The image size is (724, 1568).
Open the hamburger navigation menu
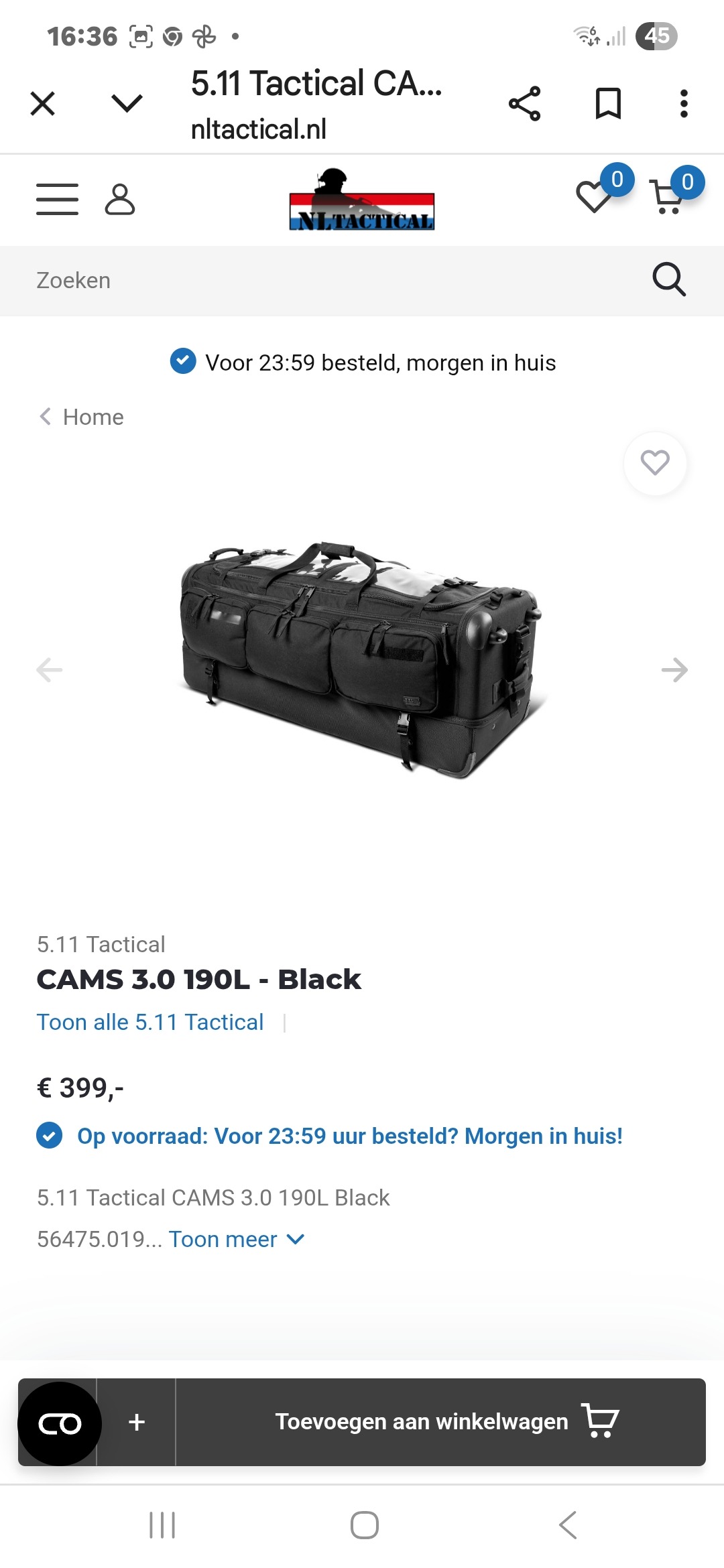(x=57, y=199)
